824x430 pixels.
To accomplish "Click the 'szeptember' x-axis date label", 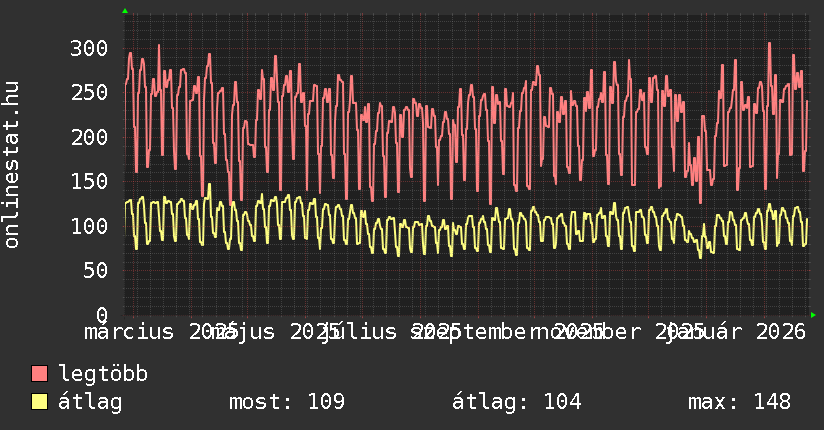I will [x=478, y=331].
